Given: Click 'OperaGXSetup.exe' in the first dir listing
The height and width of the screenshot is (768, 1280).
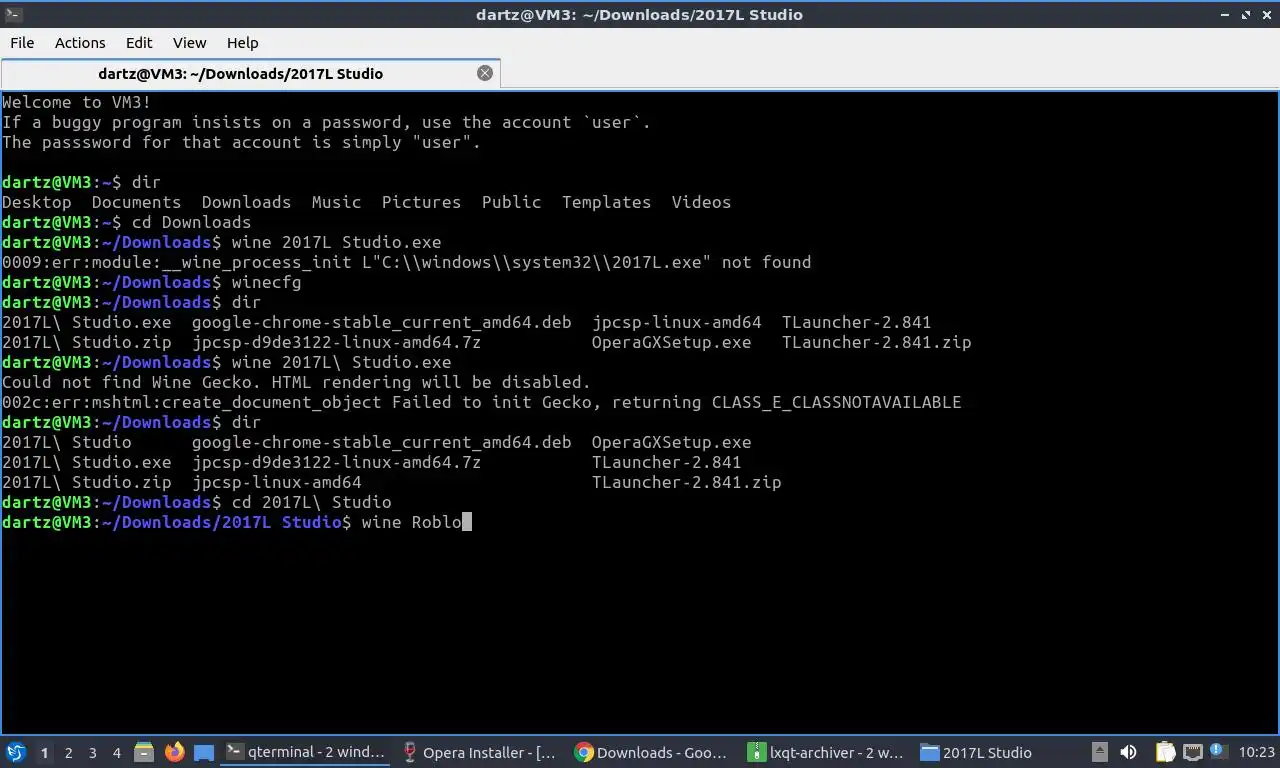Looking at the screenshot, I should [x=671, y=342].
